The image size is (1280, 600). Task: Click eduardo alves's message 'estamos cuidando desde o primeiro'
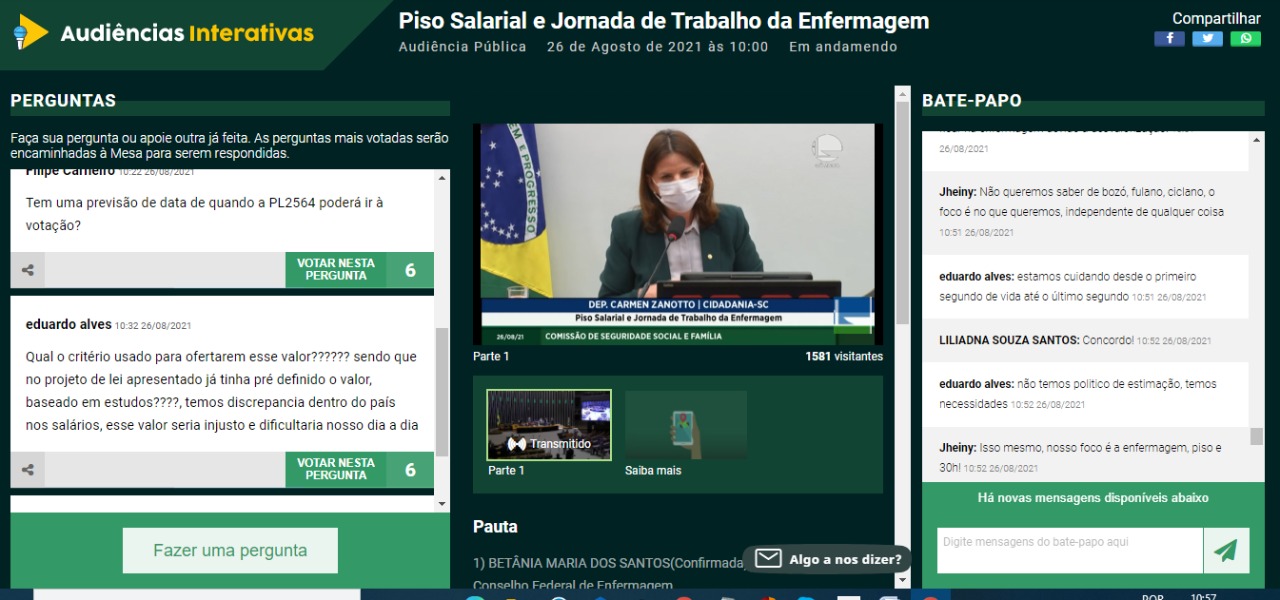pyautogui.click(x=1085, y=286)
